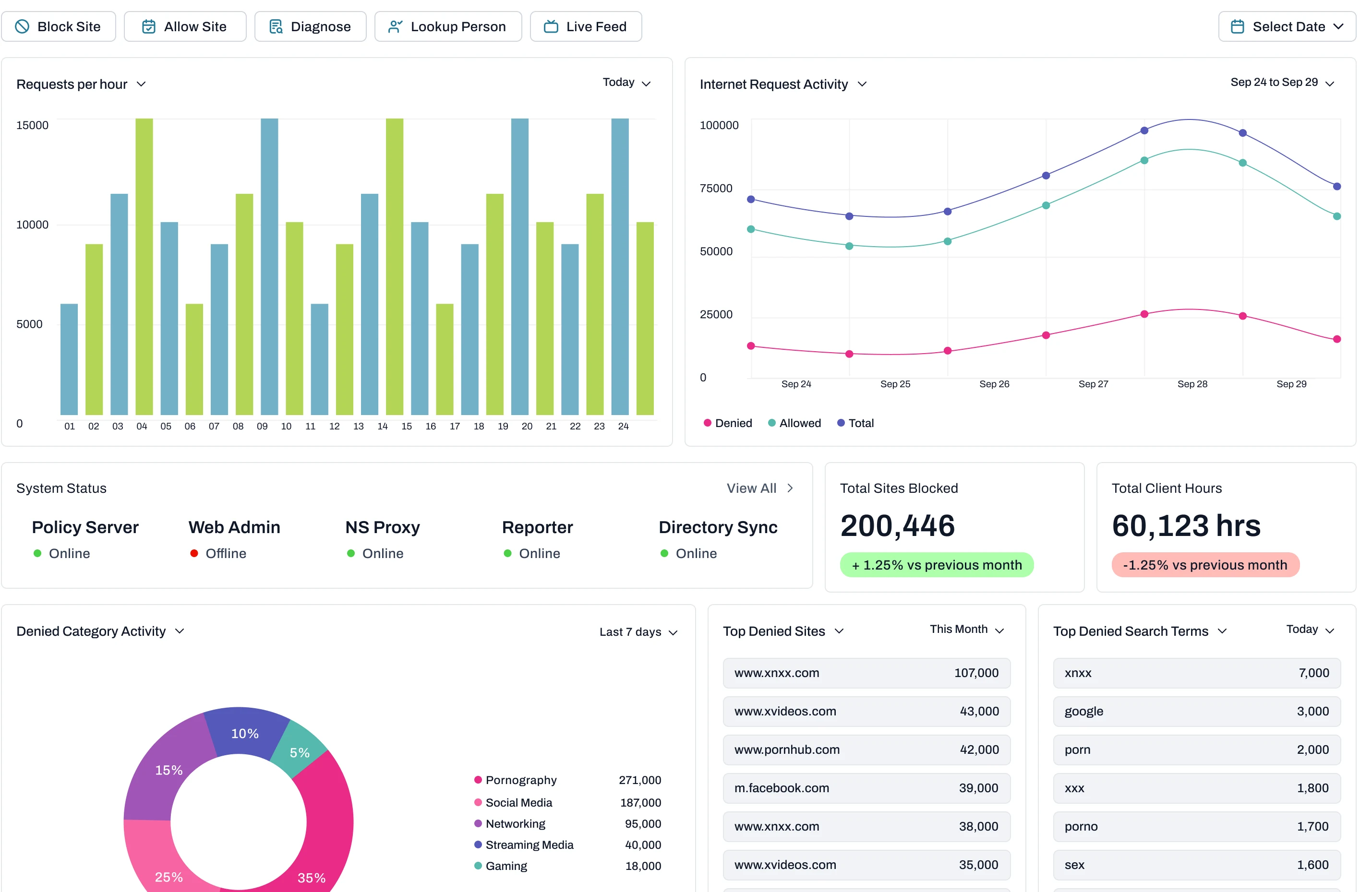The image size is (1372, 892).
Task: Click the Block Site button
Action: (x=58, y=26)
